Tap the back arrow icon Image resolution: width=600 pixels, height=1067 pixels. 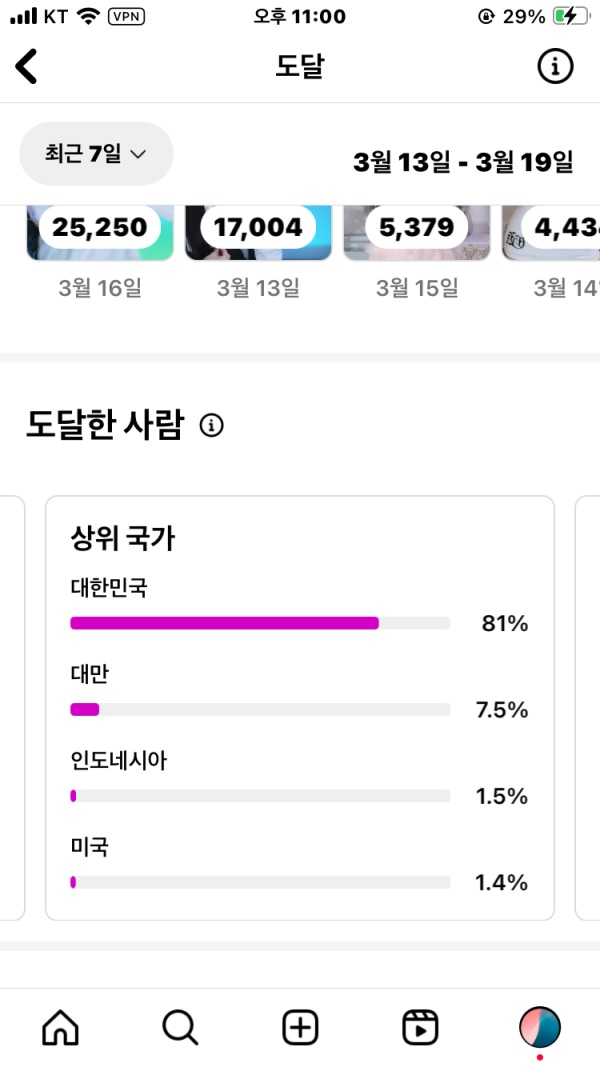tap(27, 67)
